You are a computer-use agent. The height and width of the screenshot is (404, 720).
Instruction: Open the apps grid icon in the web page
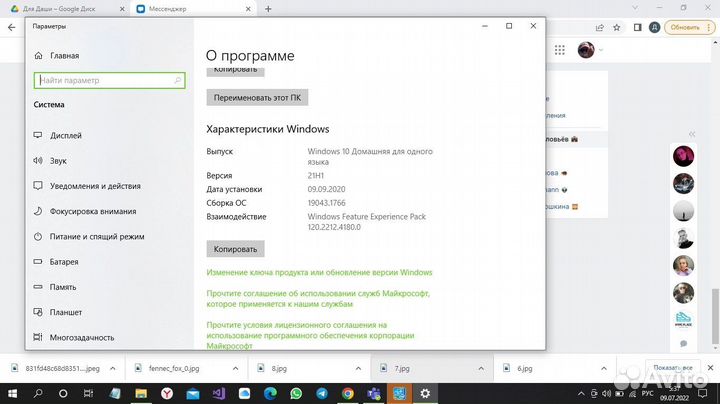pos(560,50)
